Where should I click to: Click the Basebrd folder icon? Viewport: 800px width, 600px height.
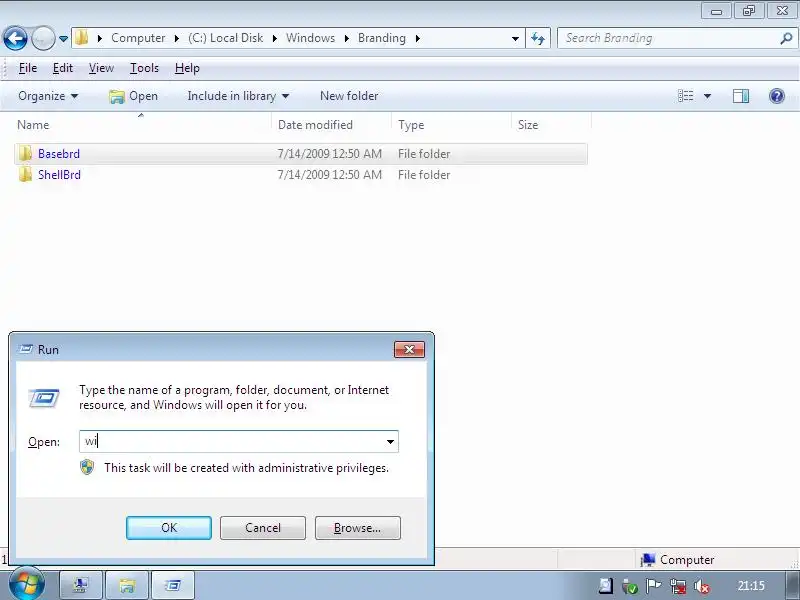(25, 153)
